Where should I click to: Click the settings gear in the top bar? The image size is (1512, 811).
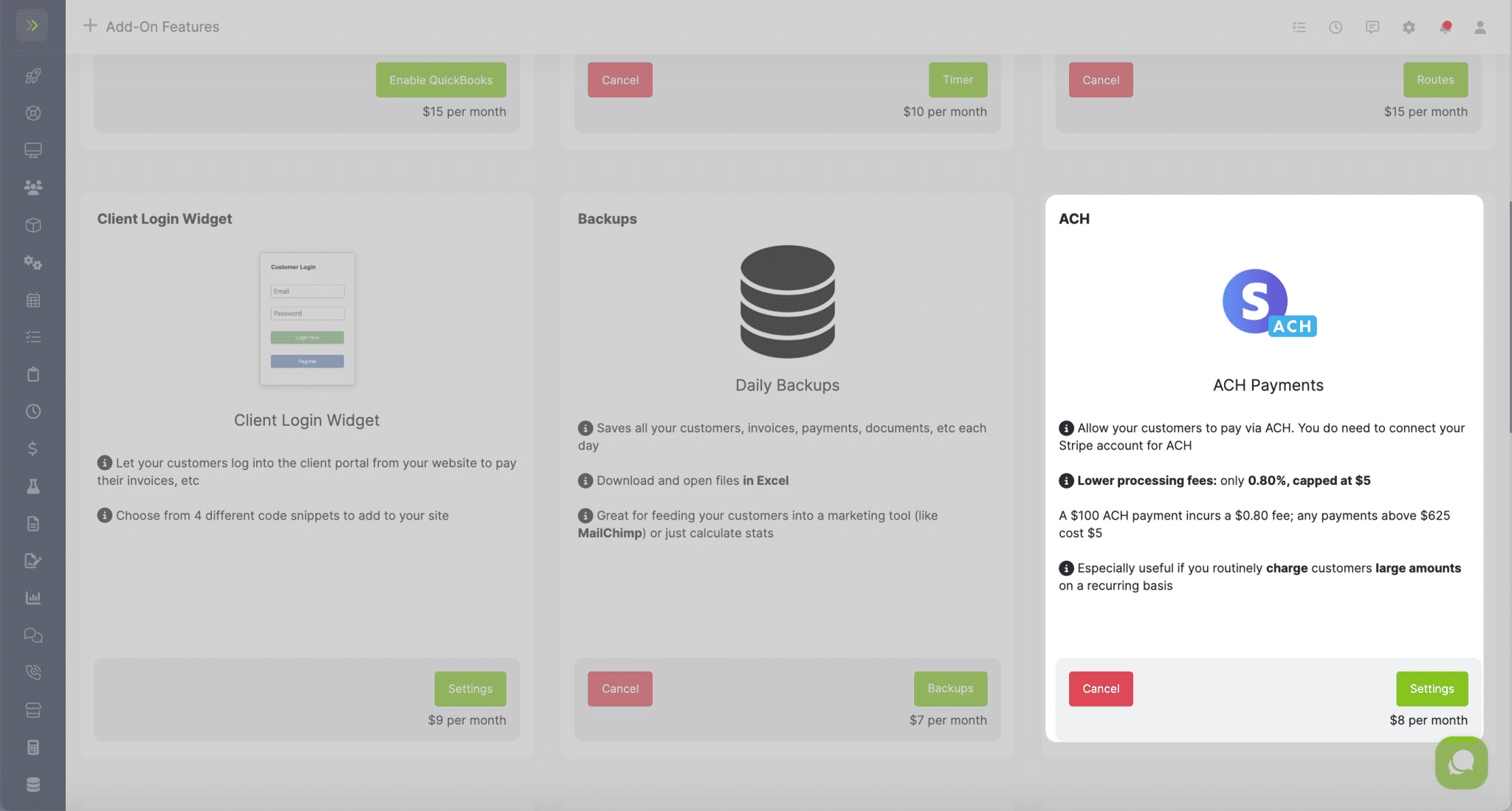tap(1409, 27)
